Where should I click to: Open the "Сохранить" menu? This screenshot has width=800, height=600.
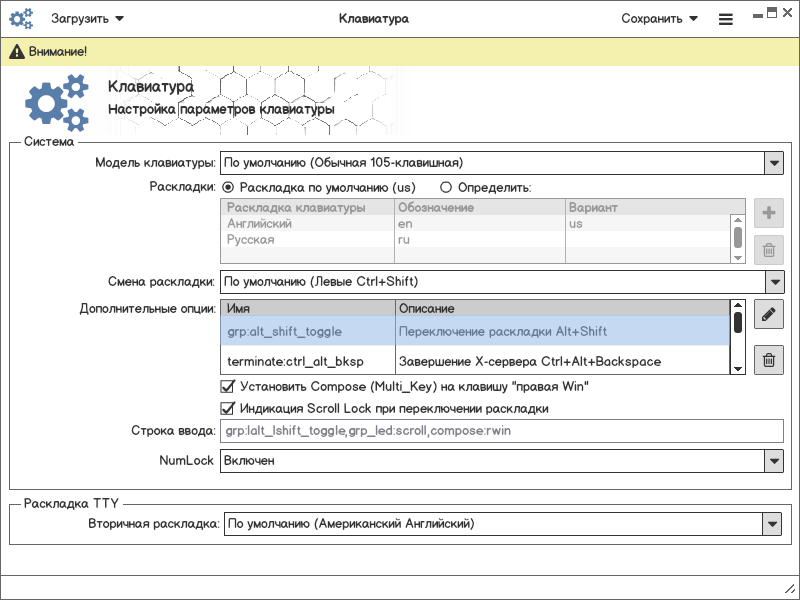click(x=658, y=19)
